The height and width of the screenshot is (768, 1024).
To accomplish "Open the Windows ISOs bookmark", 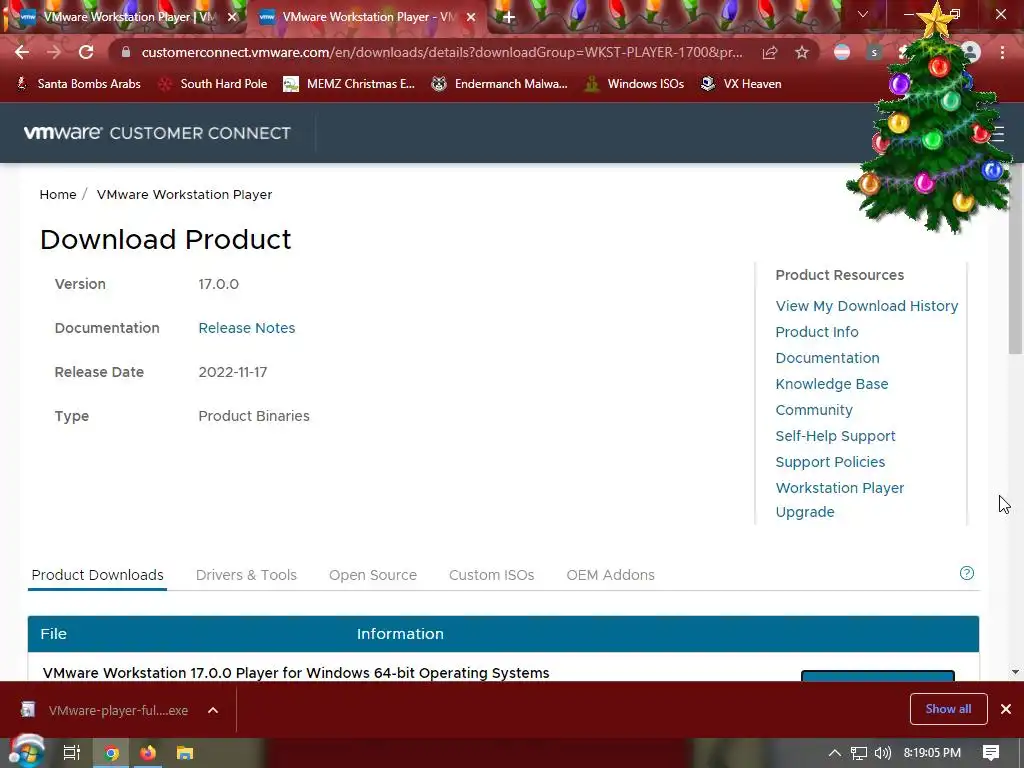I will pos(634,84).
